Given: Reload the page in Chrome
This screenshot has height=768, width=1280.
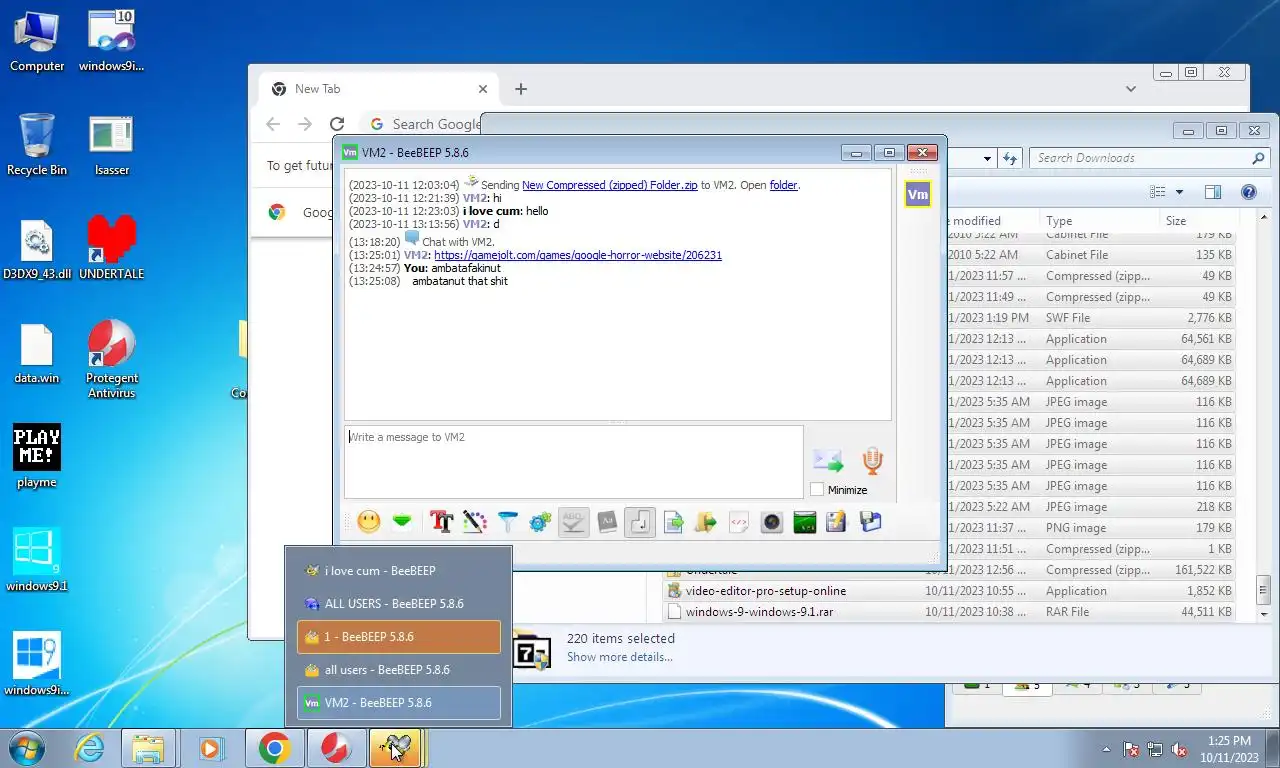Looking at the screenshot, I should pos(337,124).
